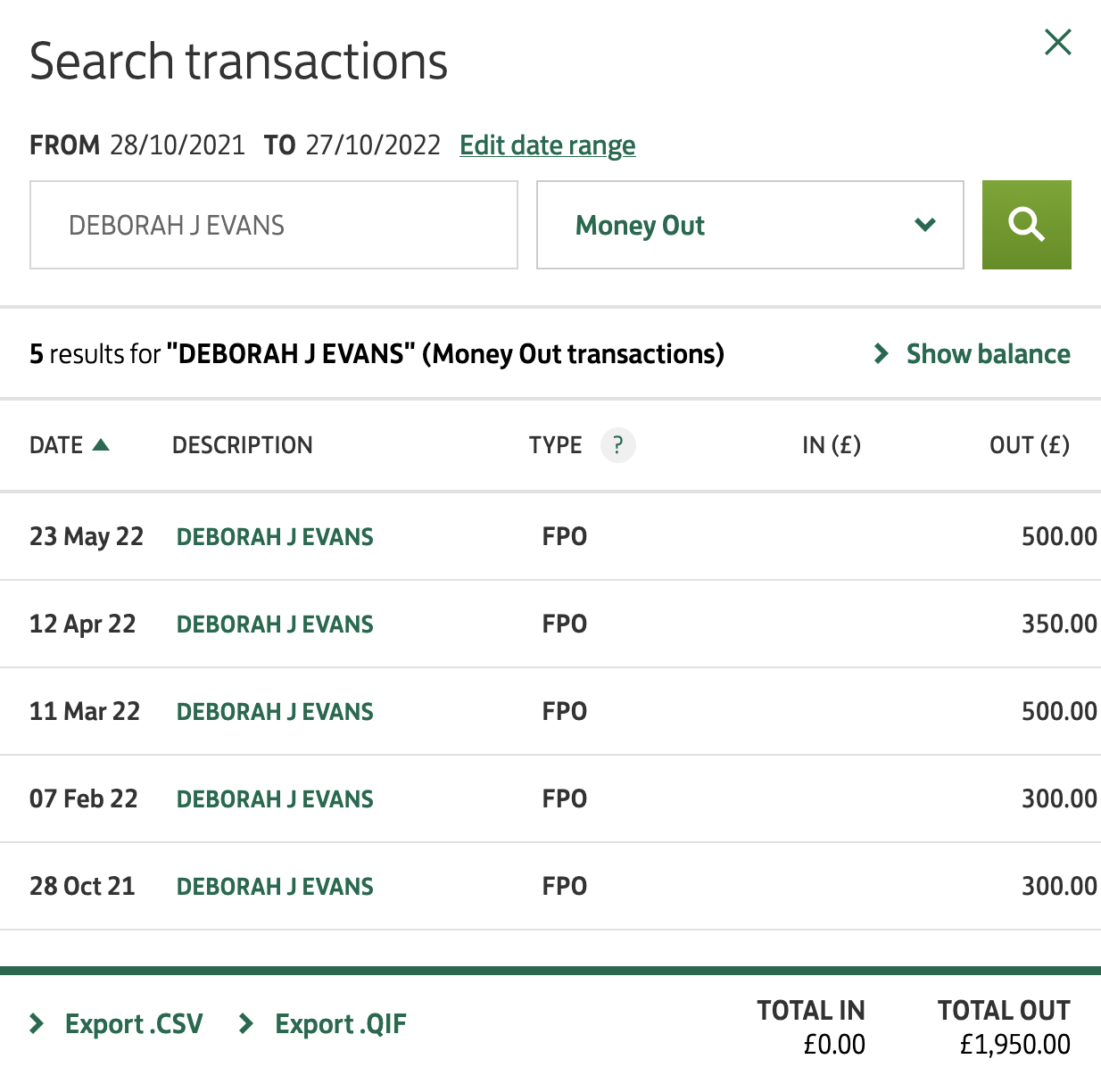
Task: Open the 11 Mar 22 DEBORAH J EVANS transaction
Action: pos(275,711)
